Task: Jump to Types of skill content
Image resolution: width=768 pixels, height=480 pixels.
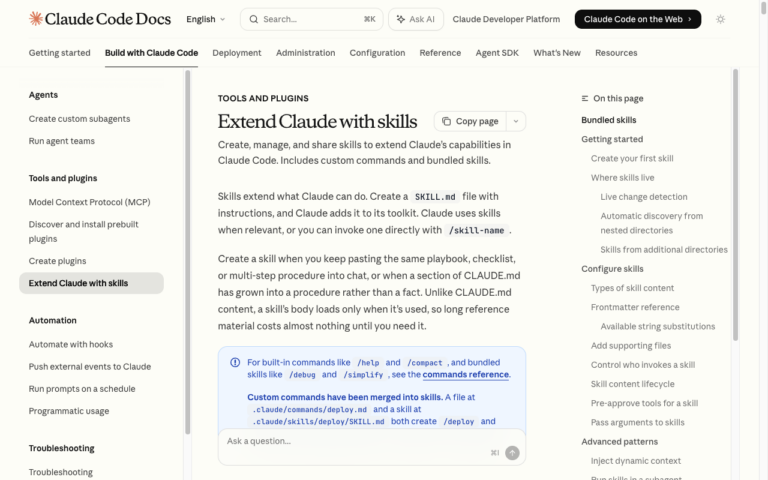Action: point(632,288)
